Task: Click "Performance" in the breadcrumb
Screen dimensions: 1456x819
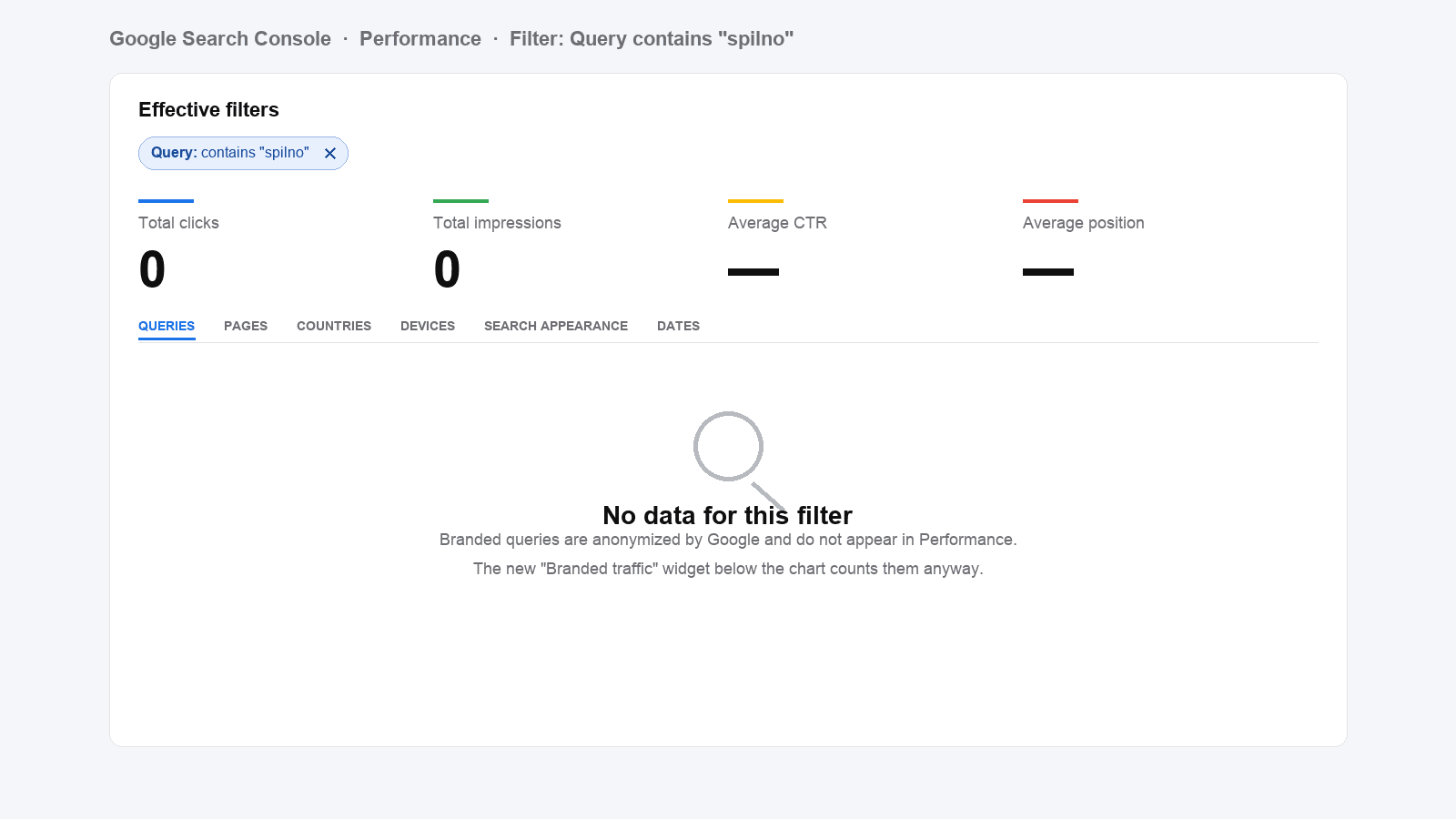Action: click(420, 39)
